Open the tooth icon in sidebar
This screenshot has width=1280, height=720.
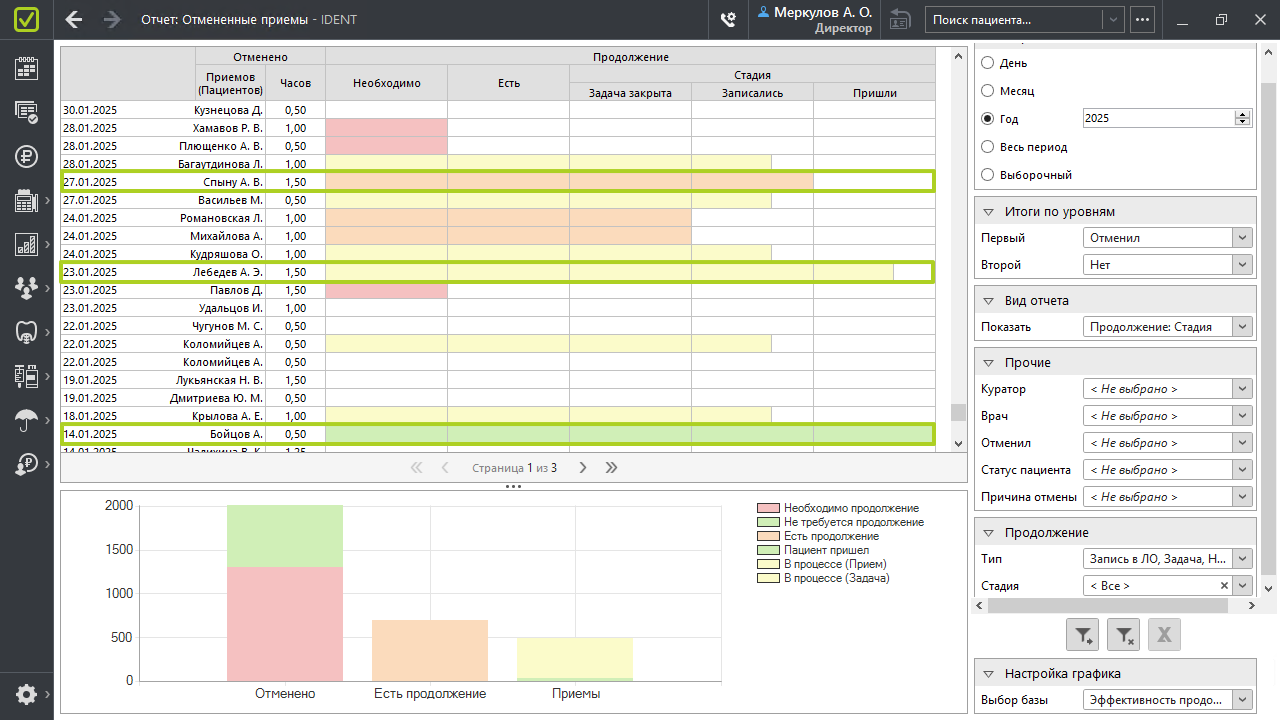coord(26,331)
